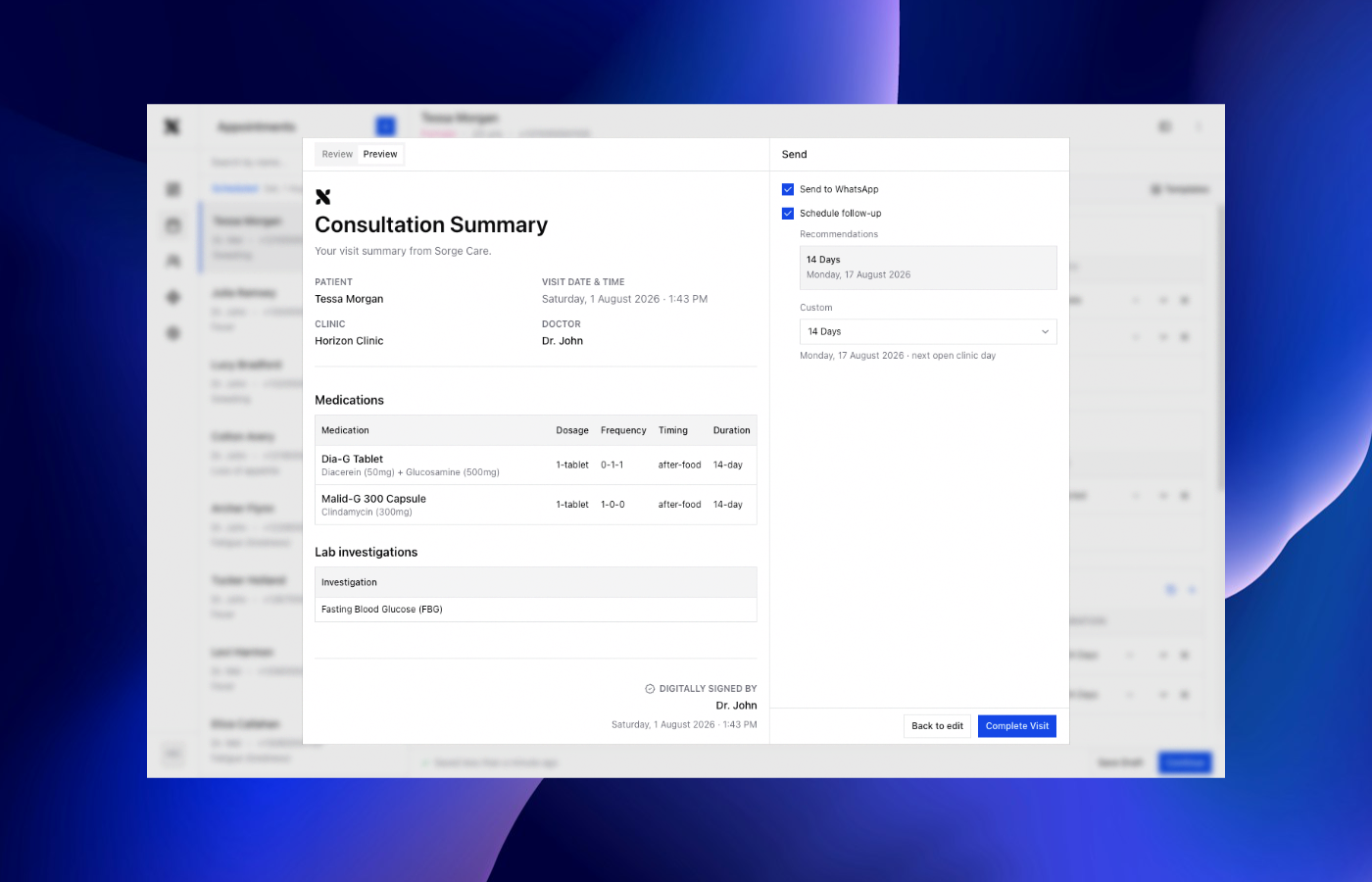
Task: Click the Dosage column header
Action: tap(572, 430)
